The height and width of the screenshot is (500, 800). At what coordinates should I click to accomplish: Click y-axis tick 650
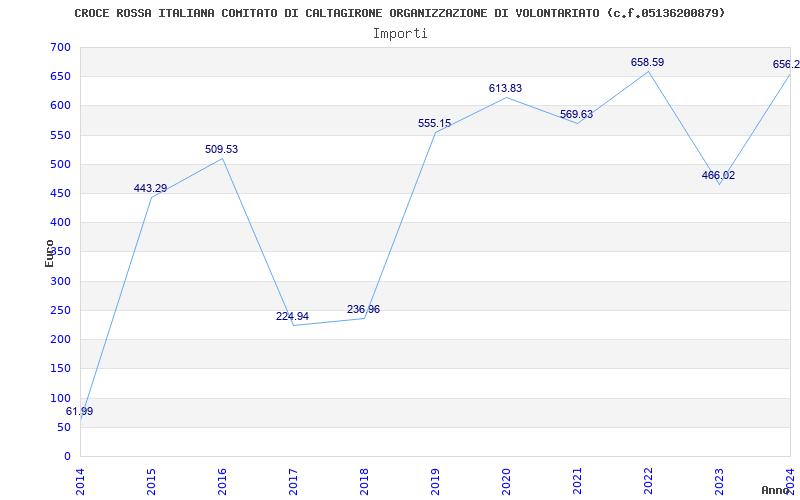60,77
